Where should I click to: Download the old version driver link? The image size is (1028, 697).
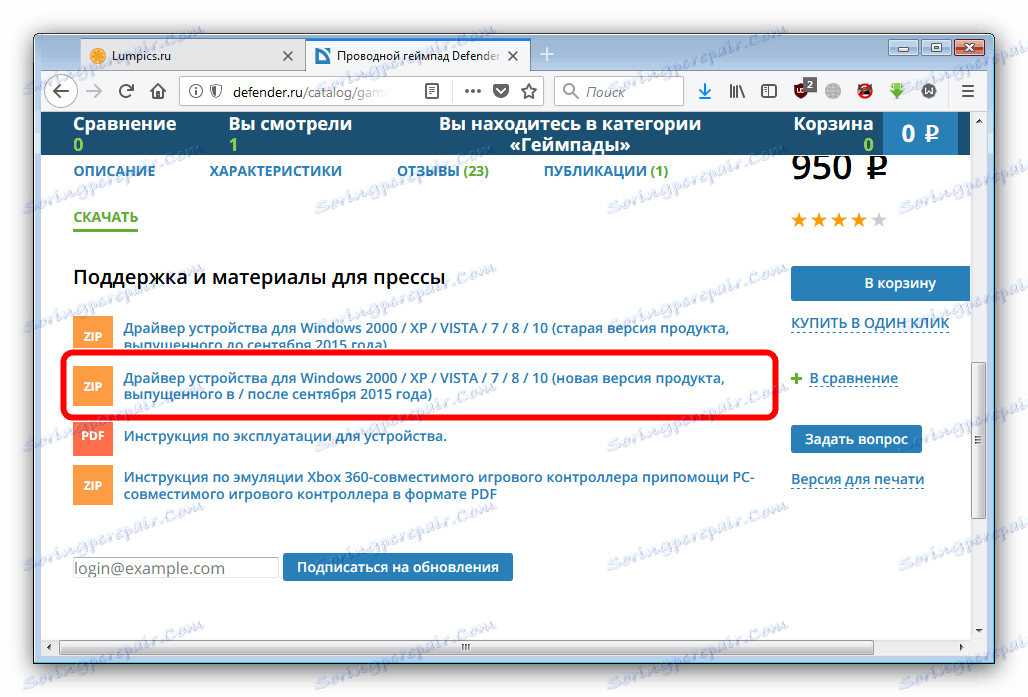pos(426,335)
